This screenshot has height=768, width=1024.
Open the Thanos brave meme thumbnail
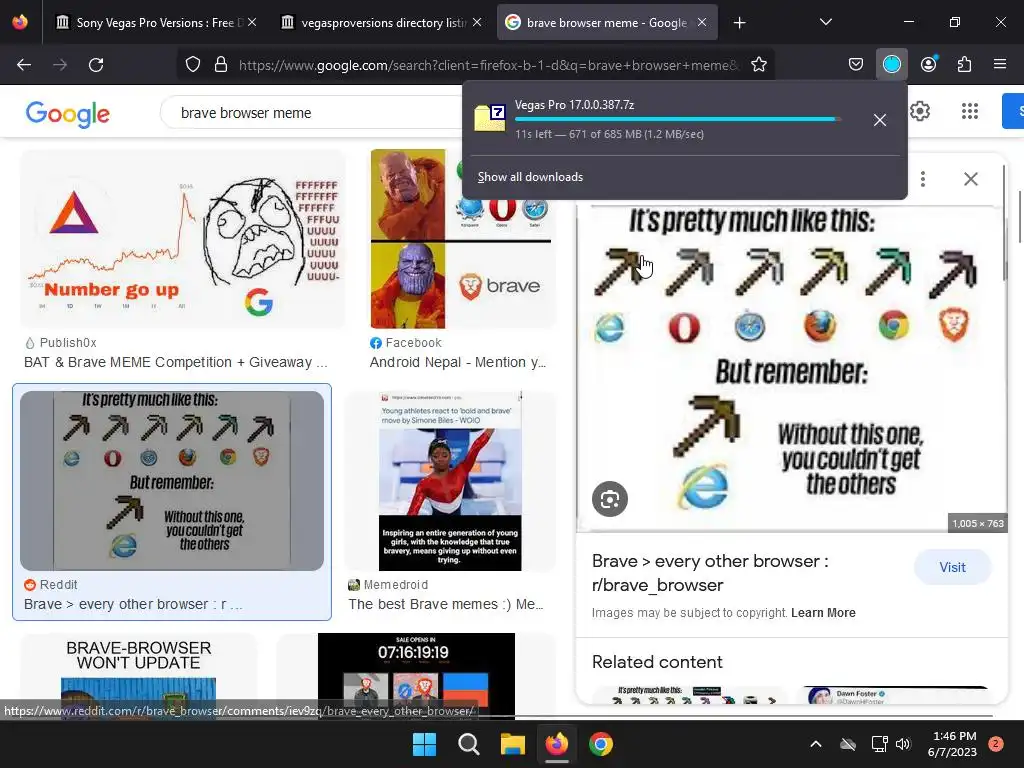[x=462, y=238]
